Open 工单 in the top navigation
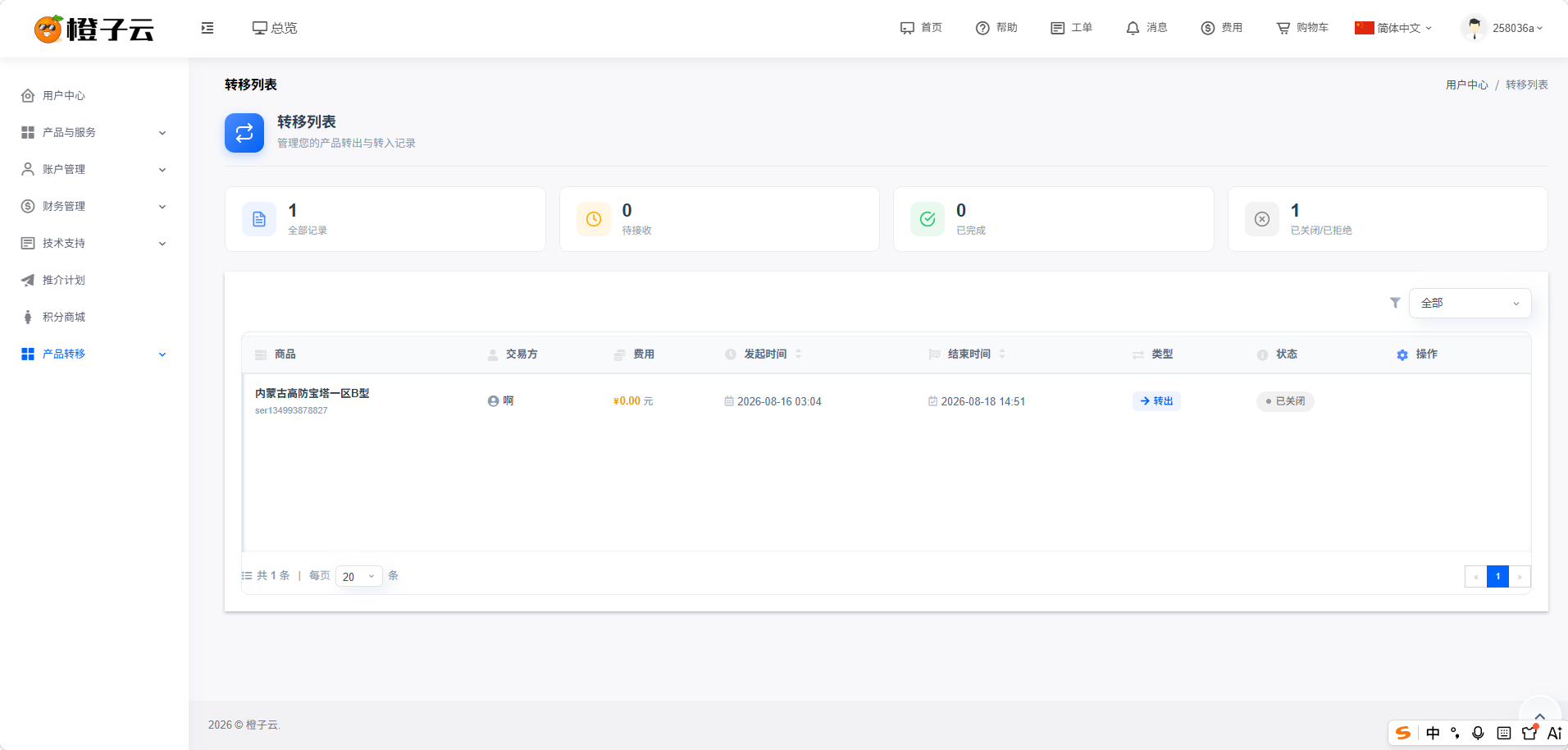The width and height of the screenshot is (1568, 750). 1071,28
